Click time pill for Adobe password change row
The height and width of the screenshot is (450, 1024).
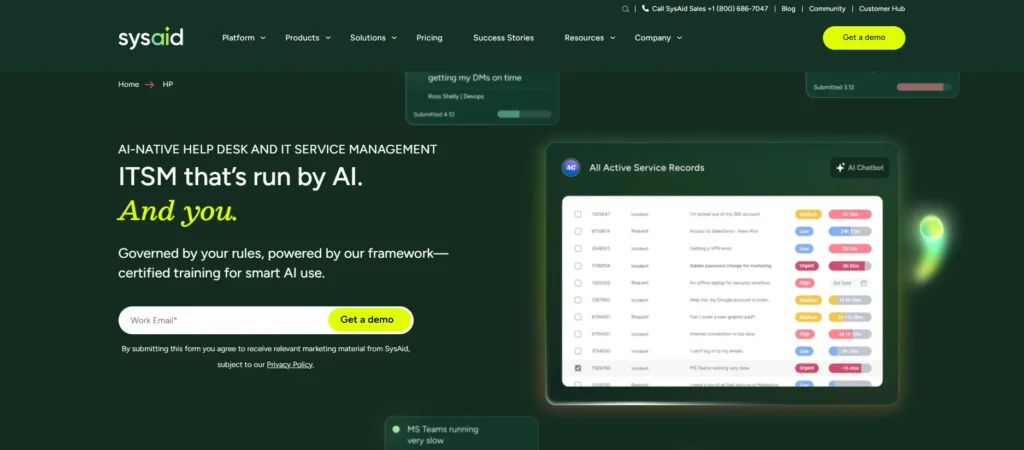pos(850,266)
